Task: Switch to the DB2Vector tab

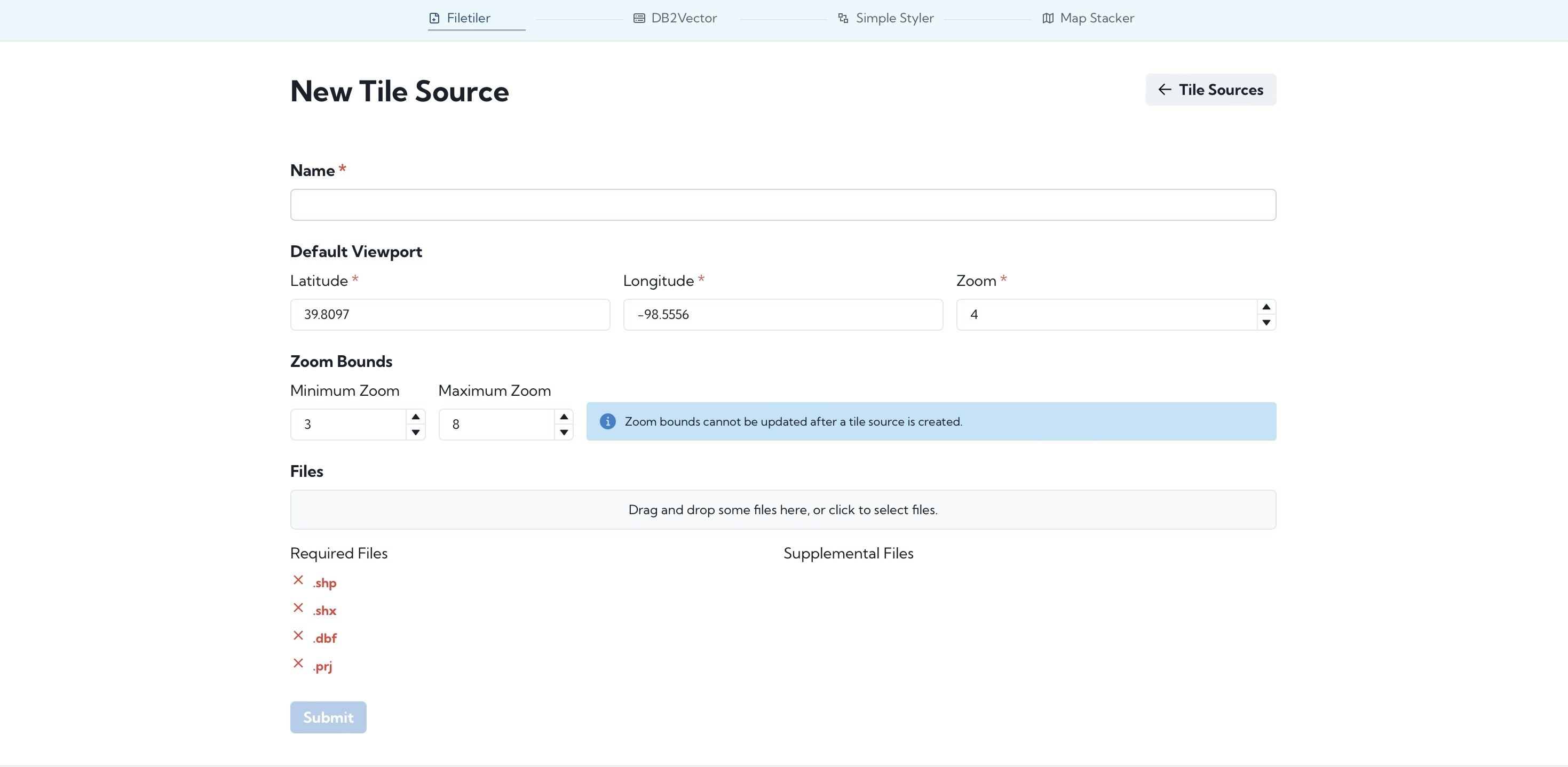Action: pyautogui.click(x=675, y=18)
